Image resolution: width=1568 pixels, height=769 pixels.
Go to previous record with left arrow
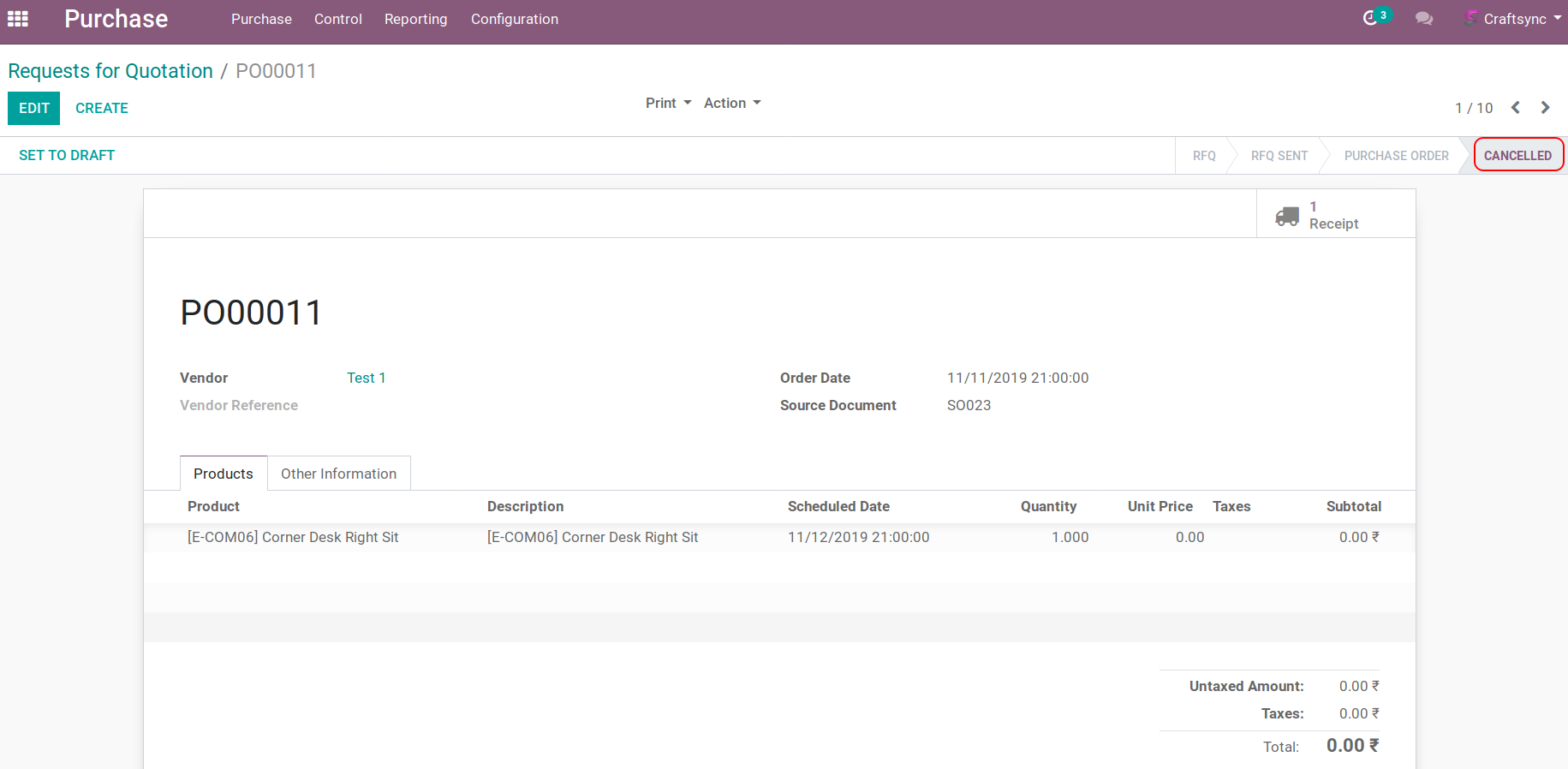(x=1516, y=108)
